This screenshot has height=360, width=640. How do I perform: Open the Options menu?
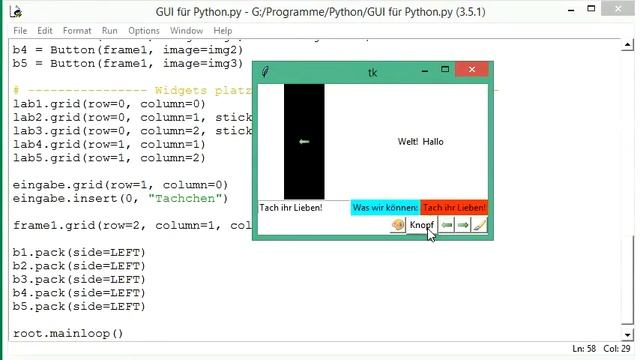coord(144,31)
